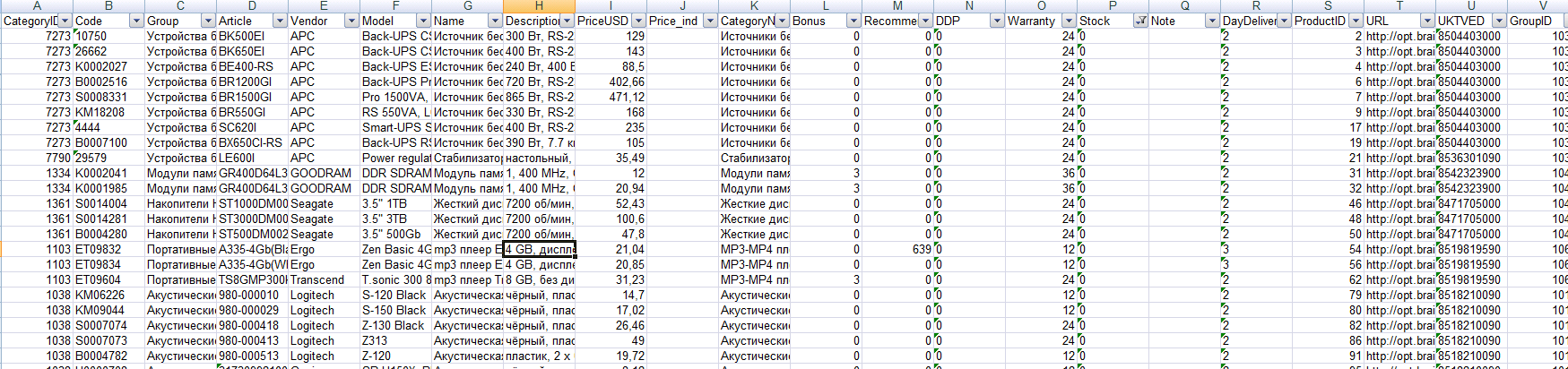Open the Vendor column filter dropdown
Viewport: 1568px width, 369px height.
(x=351, y=21)
